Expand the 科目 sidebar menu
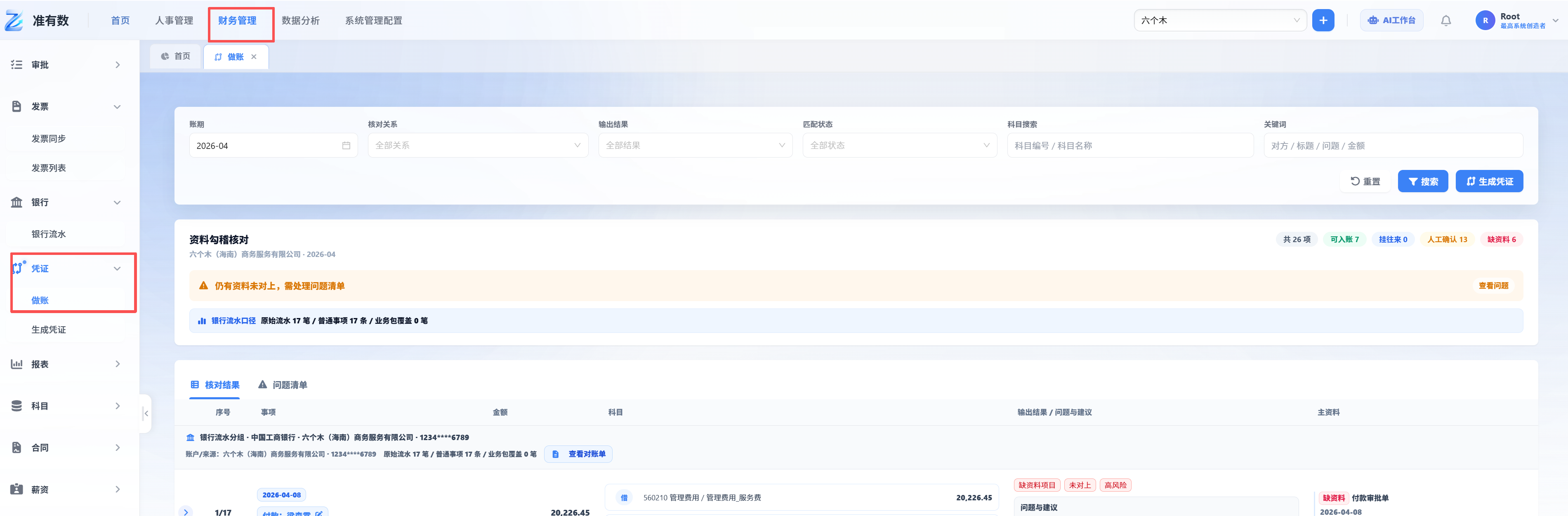 118,406
